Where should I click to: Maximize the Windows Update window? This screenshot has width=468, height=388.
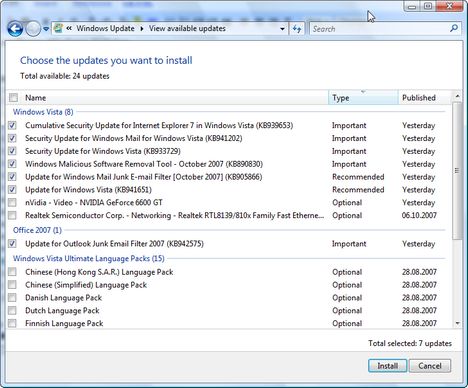pyautogui.click(x=428, y=6)
